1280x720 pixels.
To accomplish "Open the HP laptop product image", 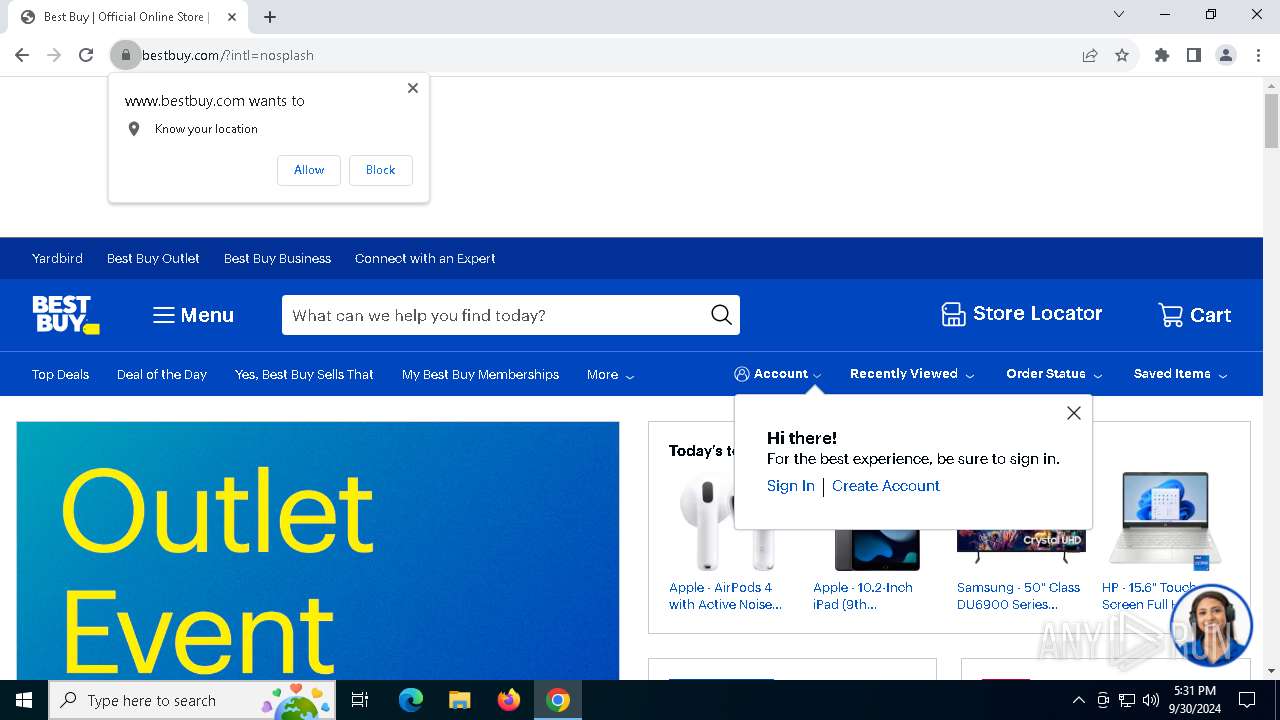I will coord(1165,520).
